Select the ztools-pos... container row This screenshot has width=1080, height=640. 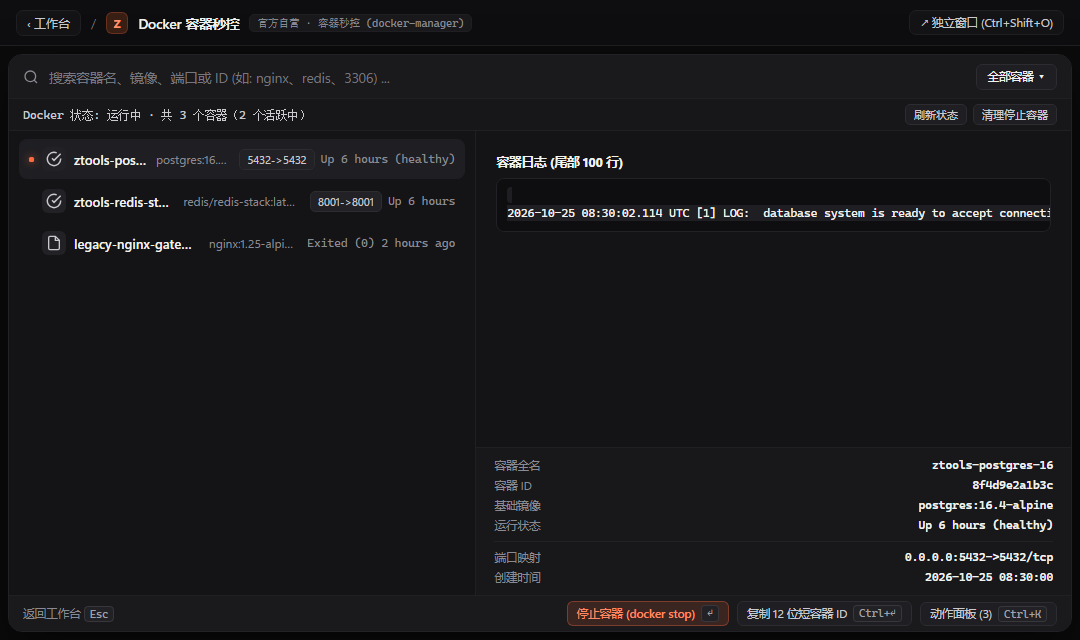point(242,159)
